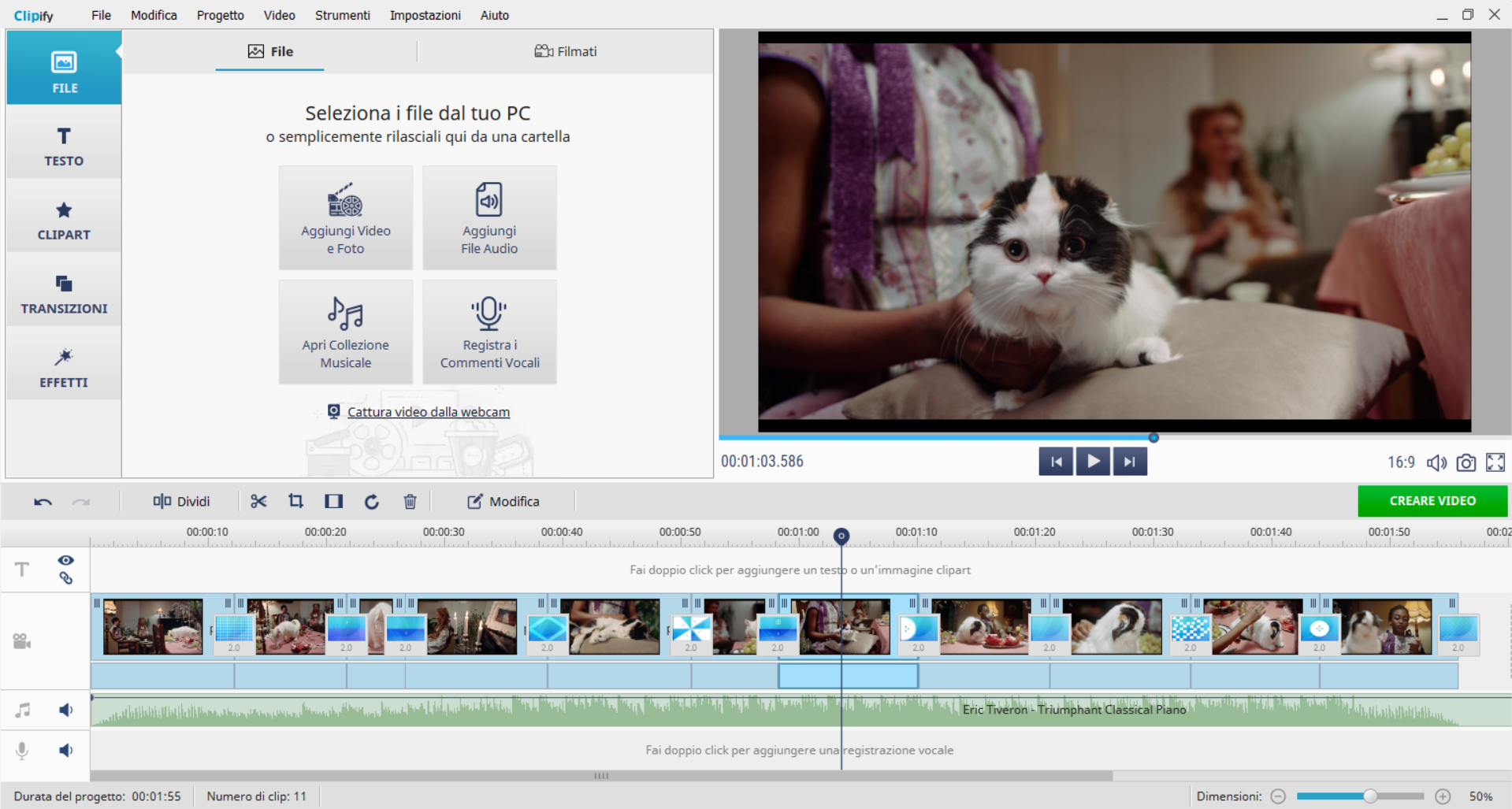Image resolution: width=1512 pixels, height=809 pixels.
Task: Click the Dividi split button
Action: 181,502
